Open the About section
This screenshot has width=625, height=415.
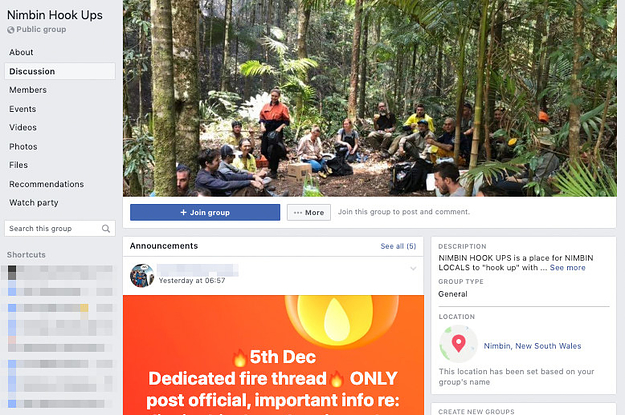pyautogui.click(x=21, y=52)
